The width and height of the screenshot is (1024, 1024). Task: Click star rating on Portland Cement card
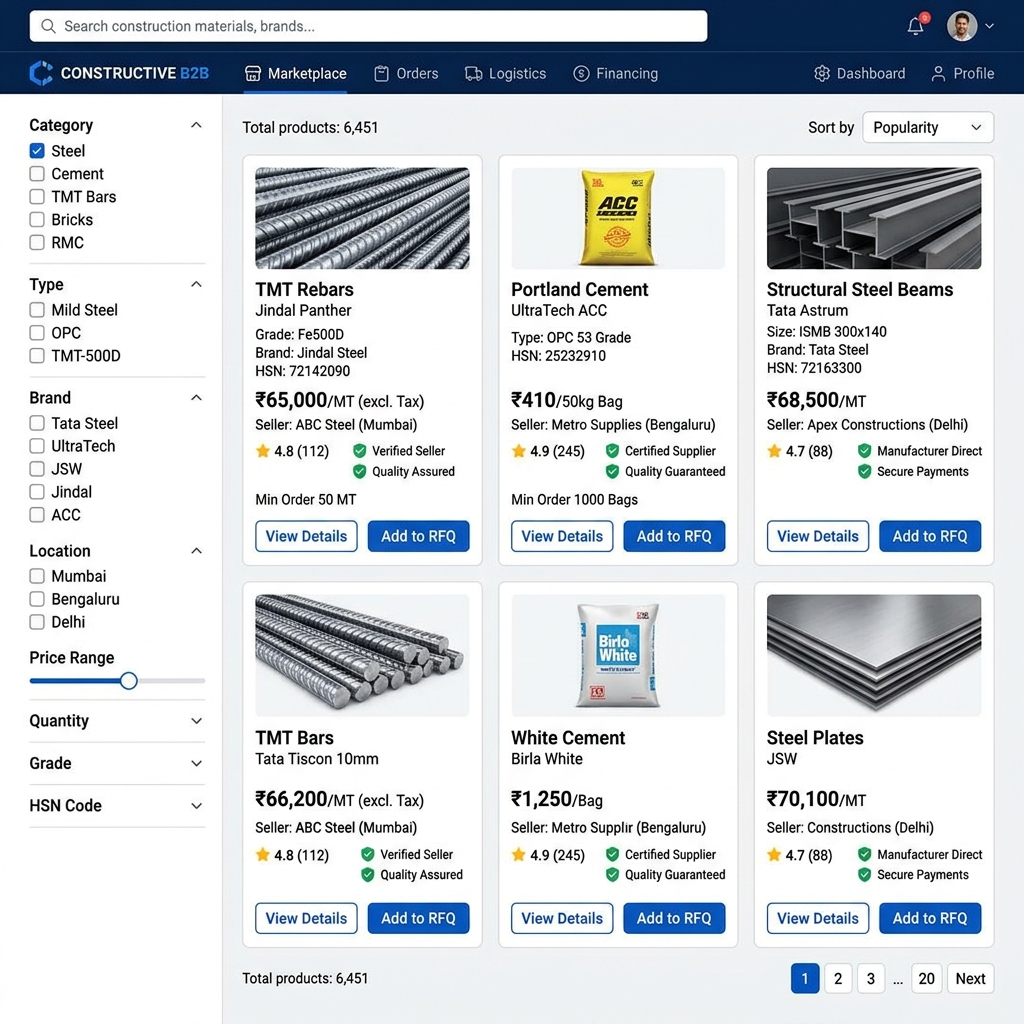[519, 451]
